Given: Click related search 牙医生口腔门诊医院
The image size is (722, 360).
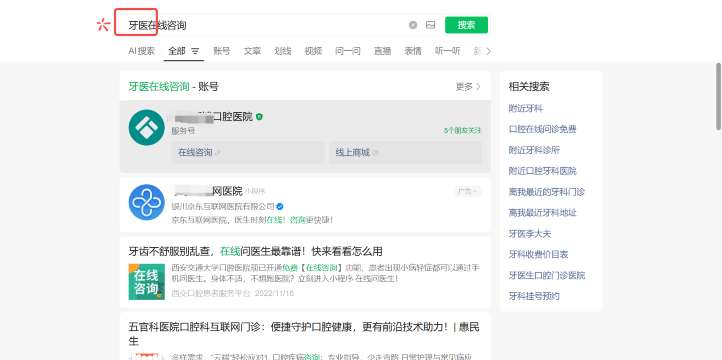Looking at the screenshot, I should click(x=547, y=275).
